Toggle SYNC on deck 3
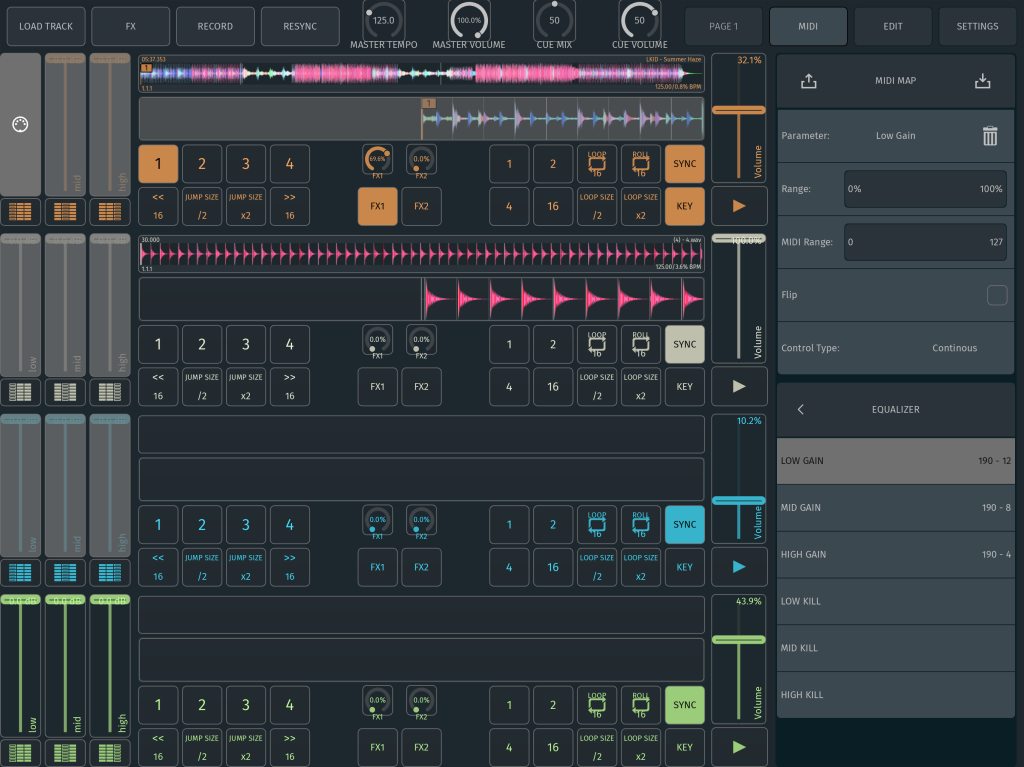1024x767 pixels. point(684,524)
